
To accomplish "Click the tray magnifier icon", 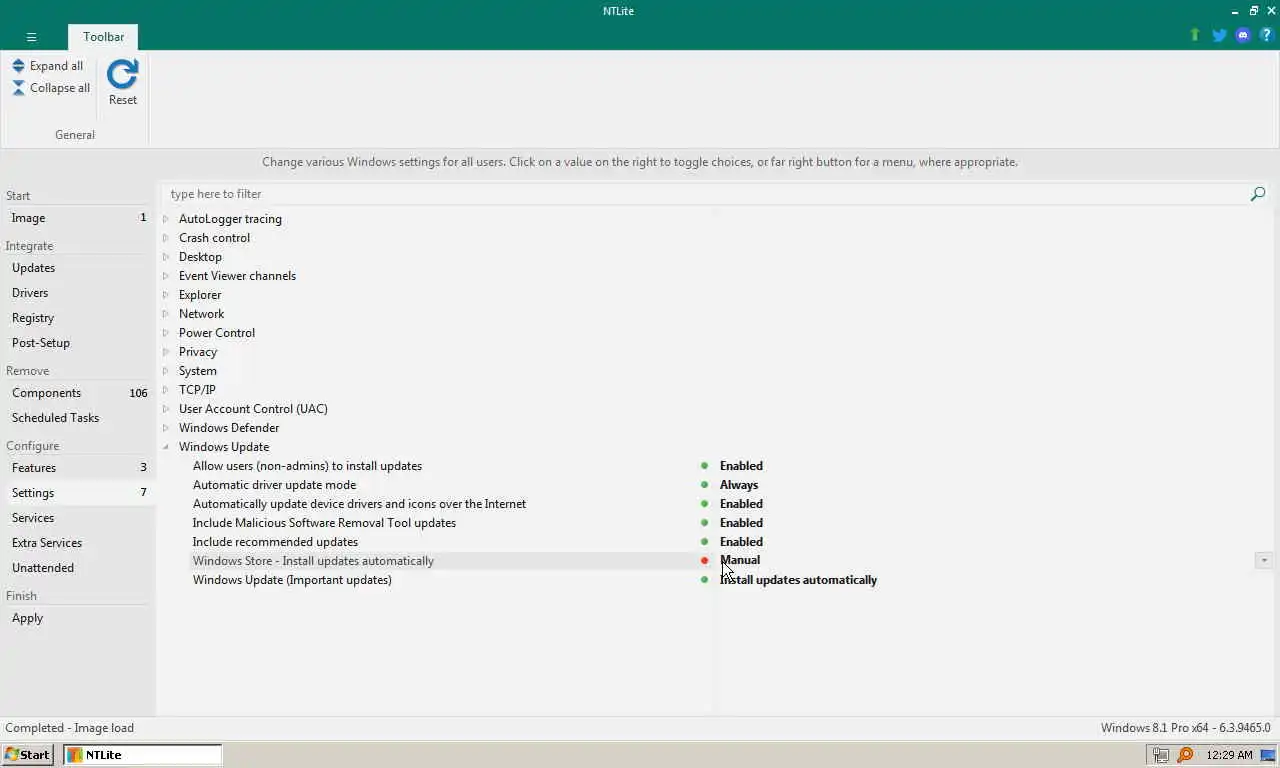I will 1185,755.
